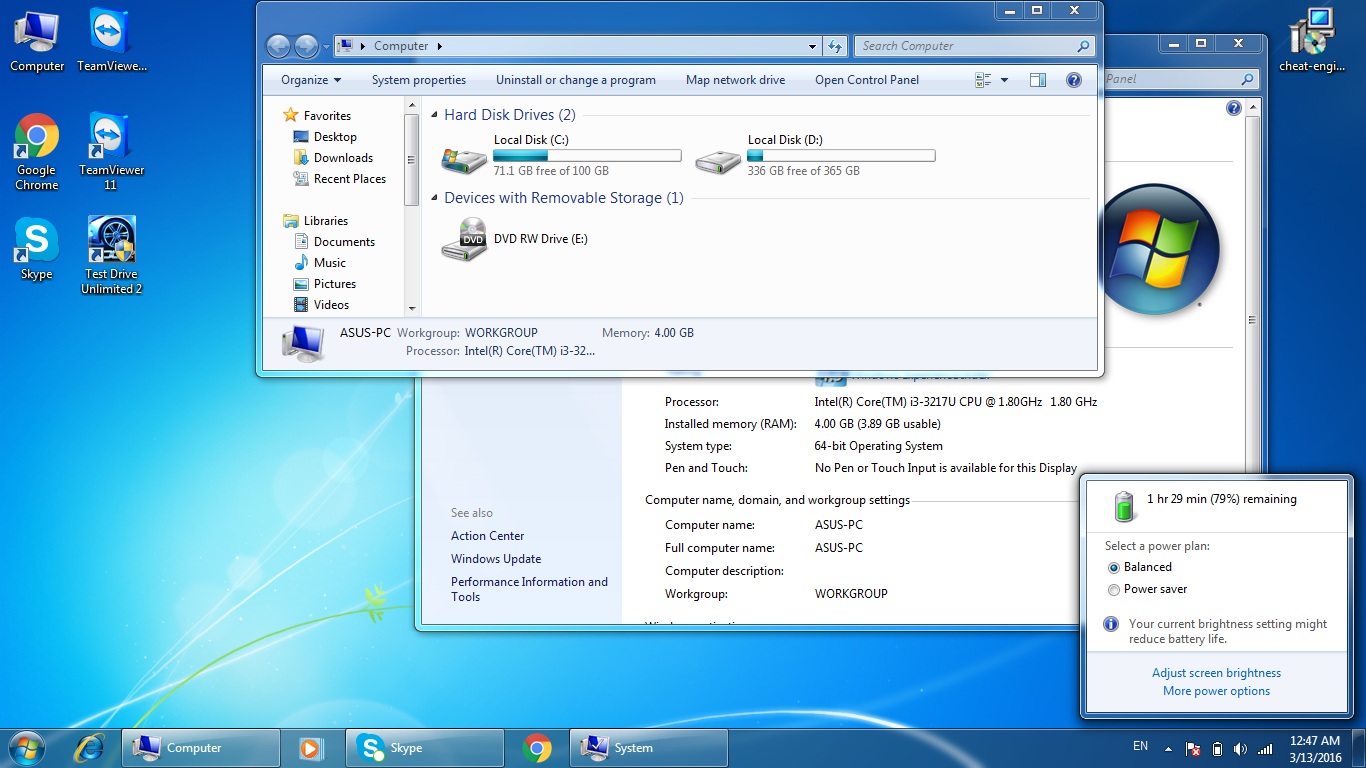Click the Search Computer input field
The height and width of the screenshot is (768, 1366).
965,46
